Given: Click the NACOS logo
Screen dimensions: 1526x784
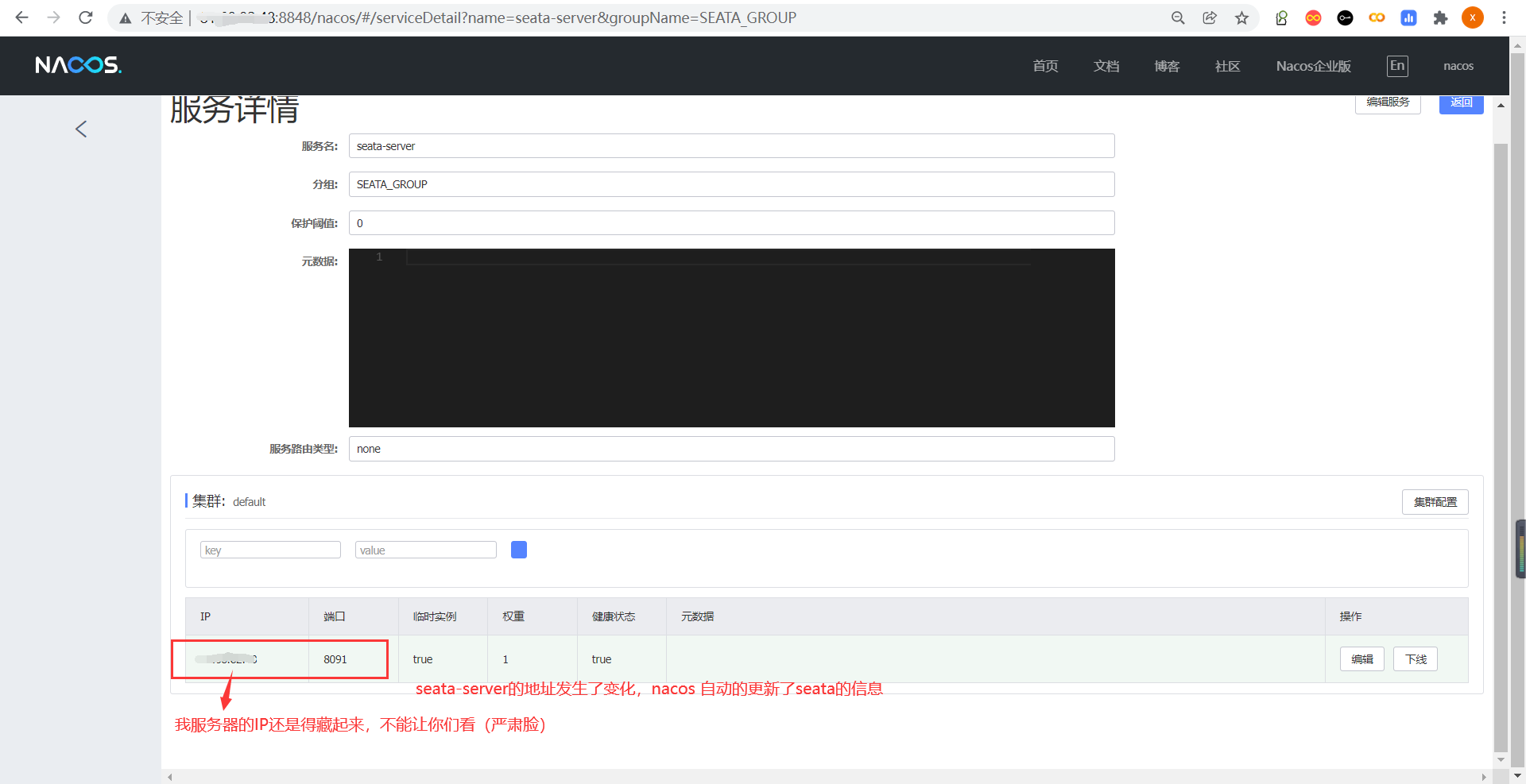Looking at the screenshot, I should (x=77, y=65).
